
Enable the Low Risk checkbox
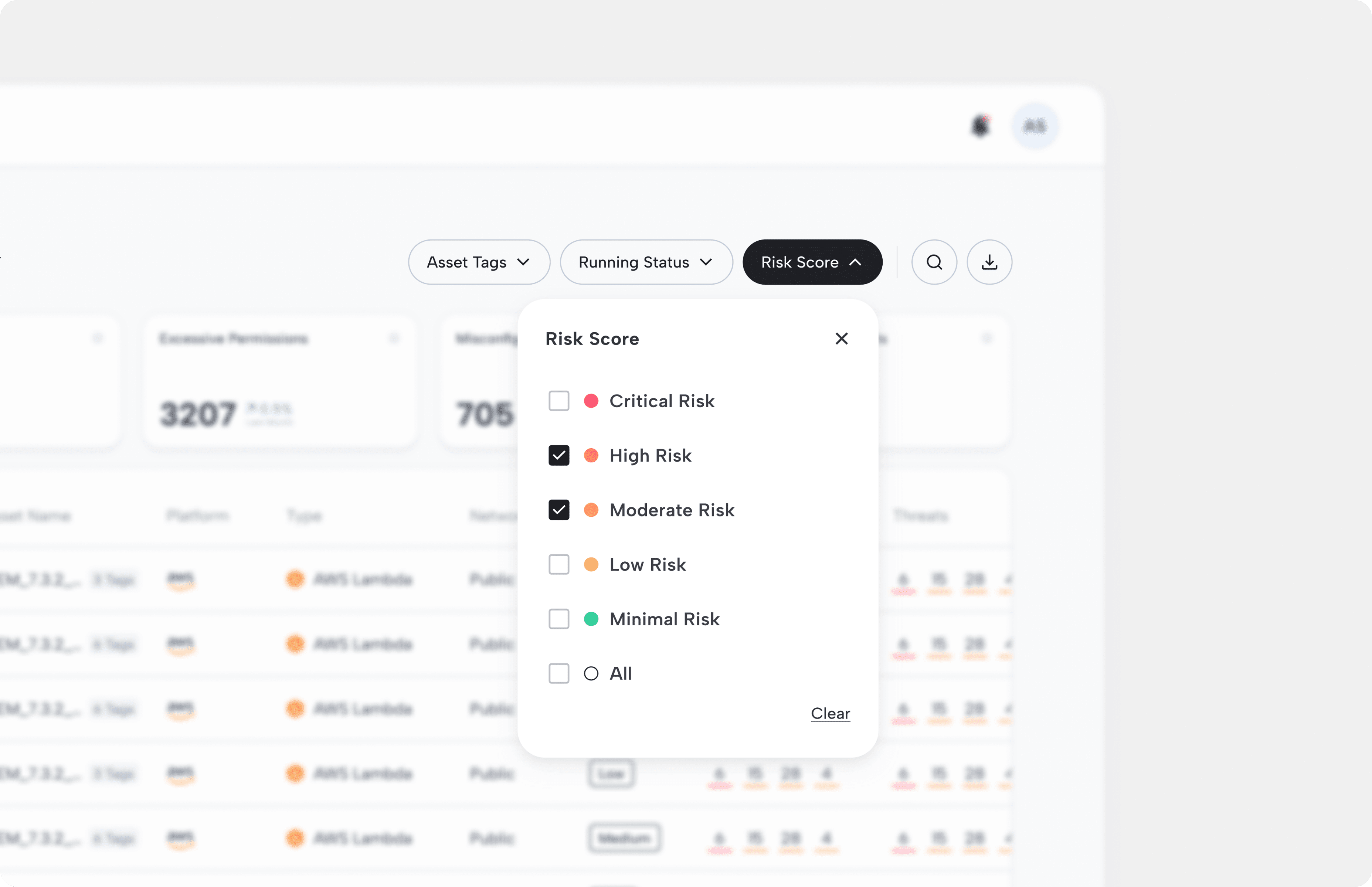coord(558,564)
